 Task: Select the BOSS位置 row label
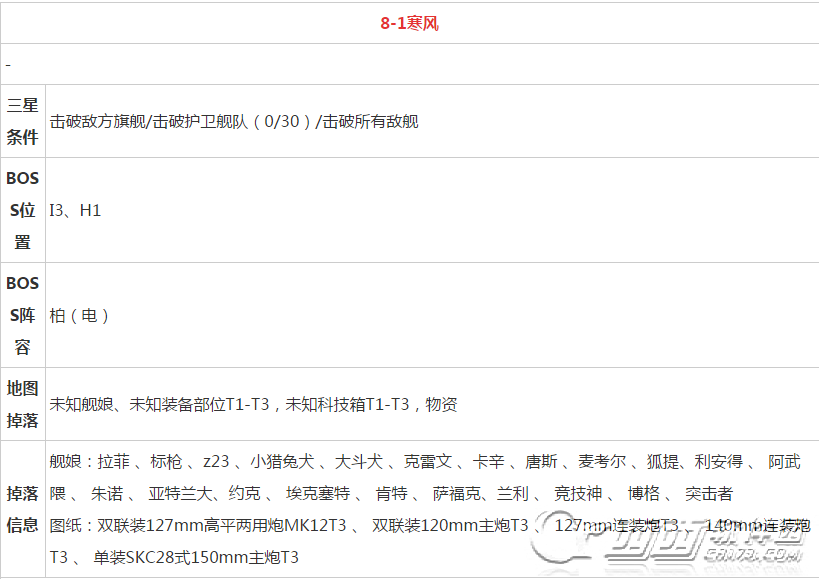coord(22,210)
